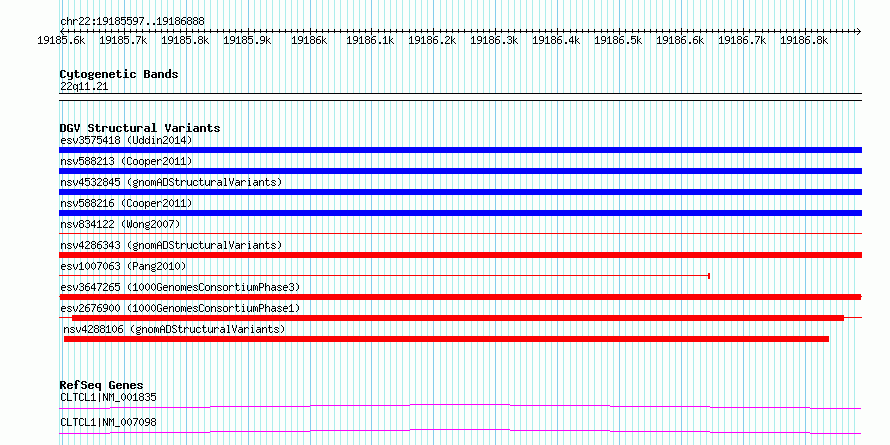Click the nsv588216 (Cooper2011) label
The image size is (890, 445).
pyautogui.click(x=126, y=203)
